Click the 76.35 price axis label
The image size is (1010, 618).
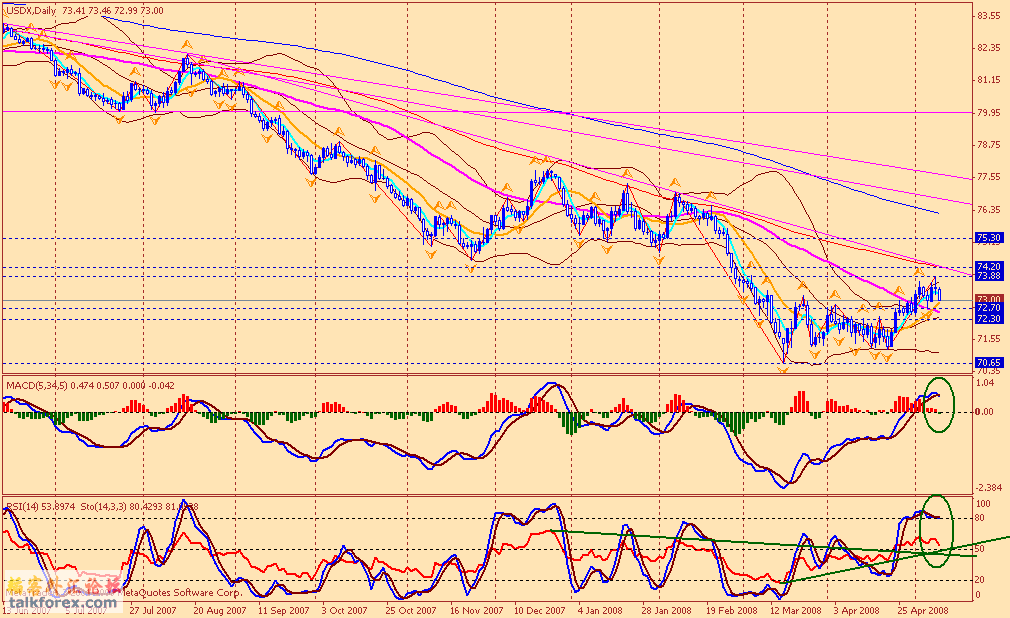click(x=989, y=209)
